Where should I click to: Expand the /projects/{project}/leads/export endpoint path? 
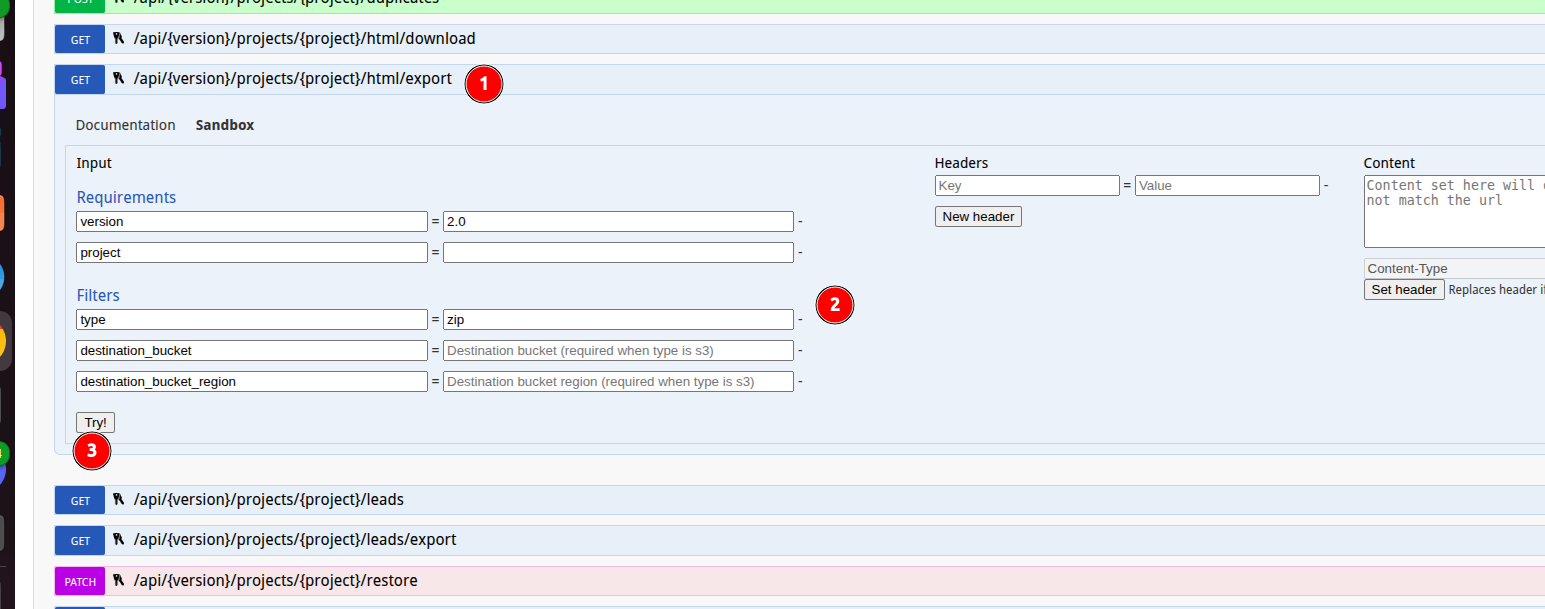(x=294, y=540)
